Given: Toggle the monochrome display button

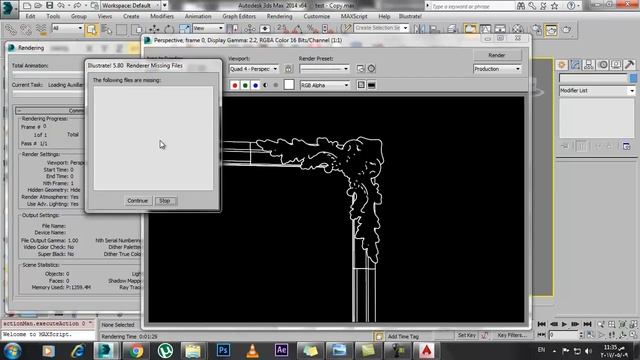Looking at the screenshot, I should pyautogui.click(x=276, y=85).
